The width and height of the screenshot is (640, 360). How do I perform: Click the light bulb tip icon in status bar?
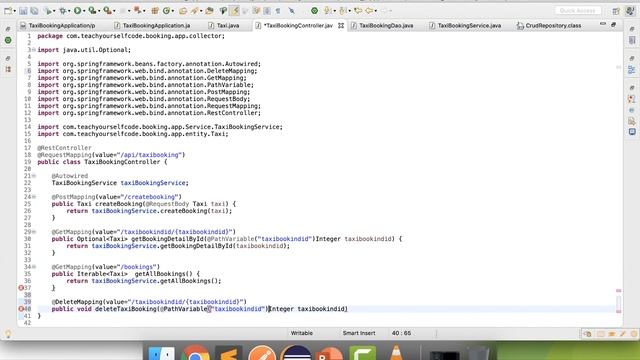[x=8, y=334]
